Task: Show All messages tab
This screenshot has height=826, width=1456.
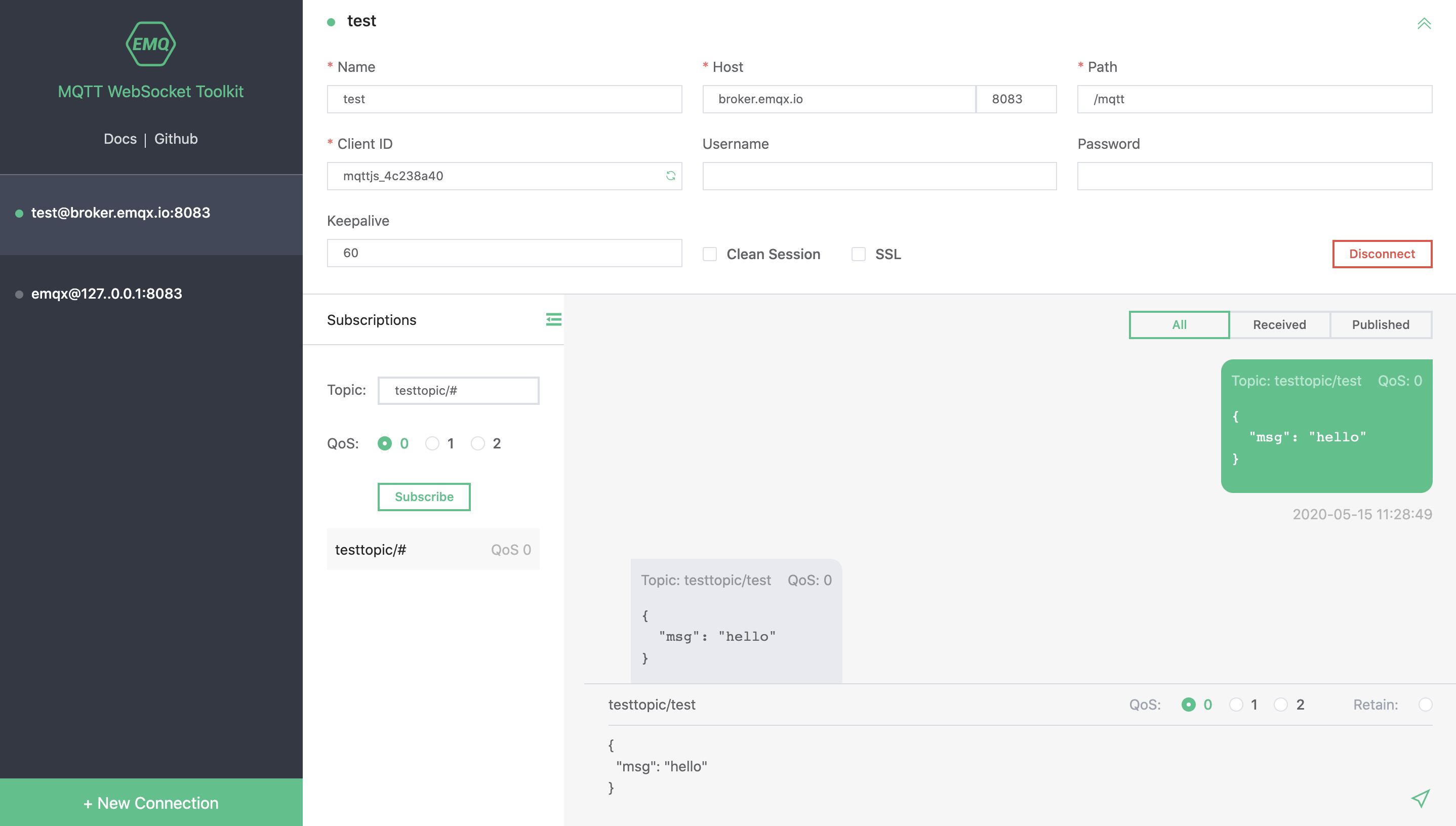Action: click(x=1179, y=324)
